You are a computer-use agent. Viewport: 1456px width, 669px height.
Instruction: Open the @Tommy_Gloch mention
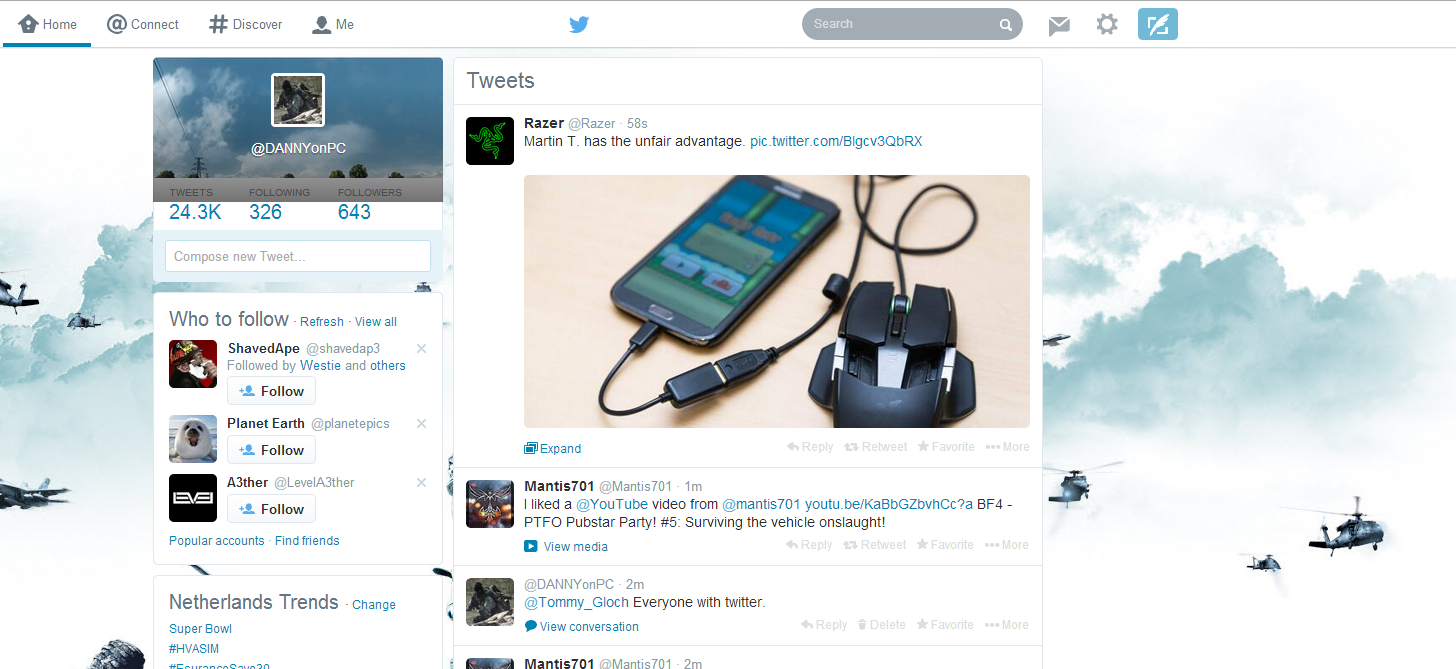tap(577, 602)
